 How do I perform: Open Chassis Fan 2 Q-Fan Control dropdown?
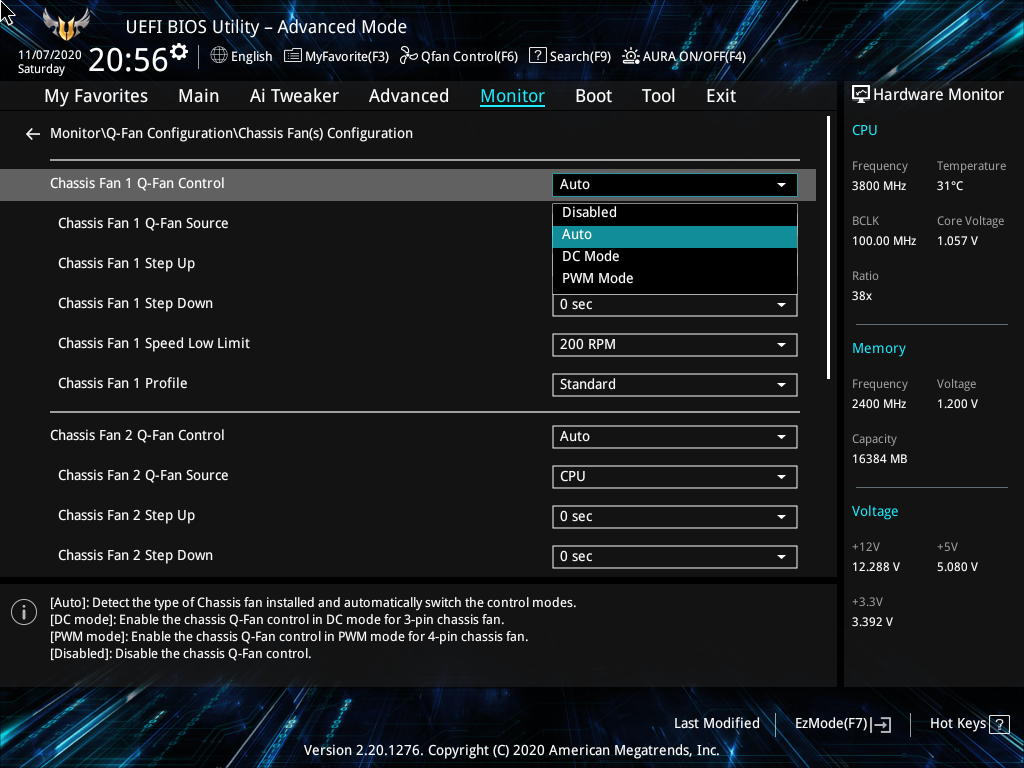tap(675, 437)
